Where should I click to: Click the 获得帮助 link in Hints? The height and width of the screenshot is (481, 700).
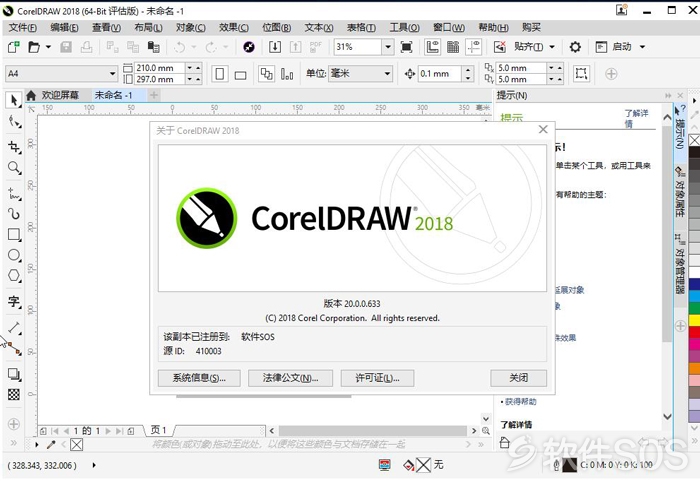tap(521, 402)
